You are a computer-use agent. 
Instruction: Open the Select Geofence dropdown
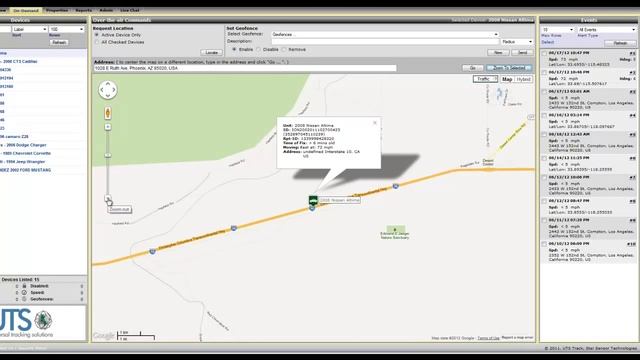tap(385, 35)
